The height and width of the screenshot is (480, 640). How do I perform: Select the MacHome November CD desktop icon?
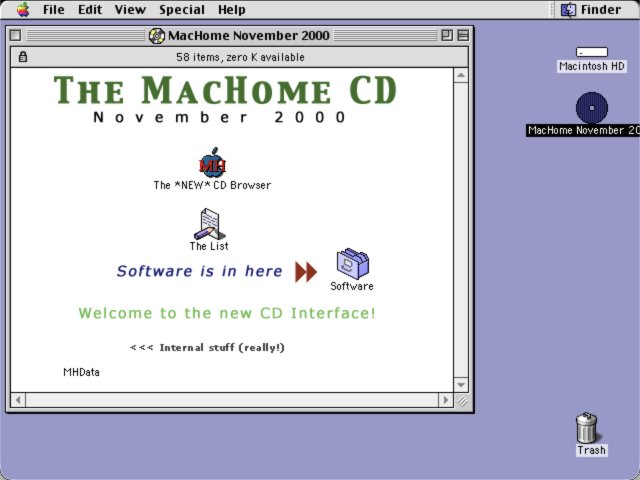click(592, 108)
